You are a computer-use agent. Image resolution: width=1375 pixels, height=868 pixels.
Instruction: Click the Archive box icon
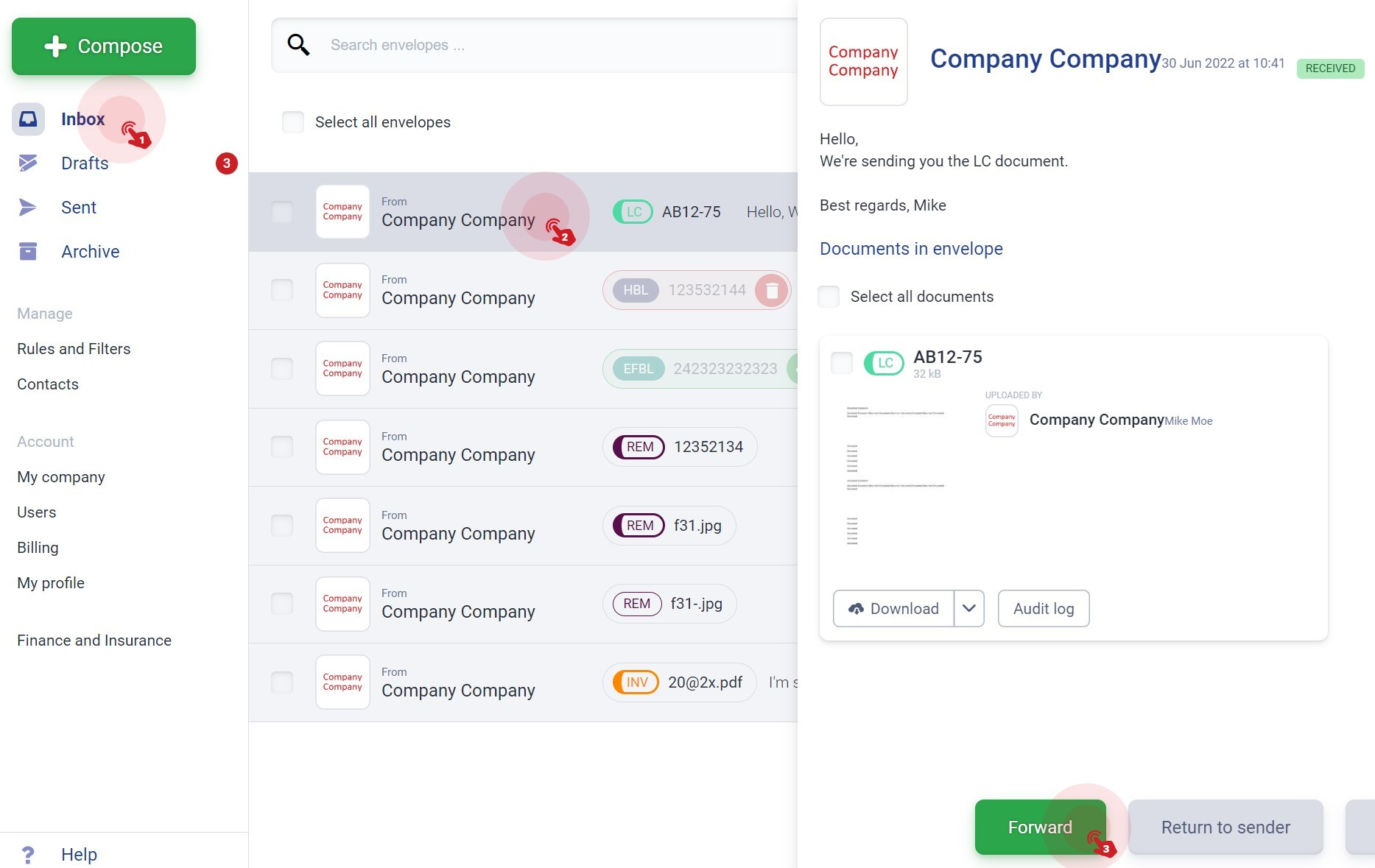(28, 252)
